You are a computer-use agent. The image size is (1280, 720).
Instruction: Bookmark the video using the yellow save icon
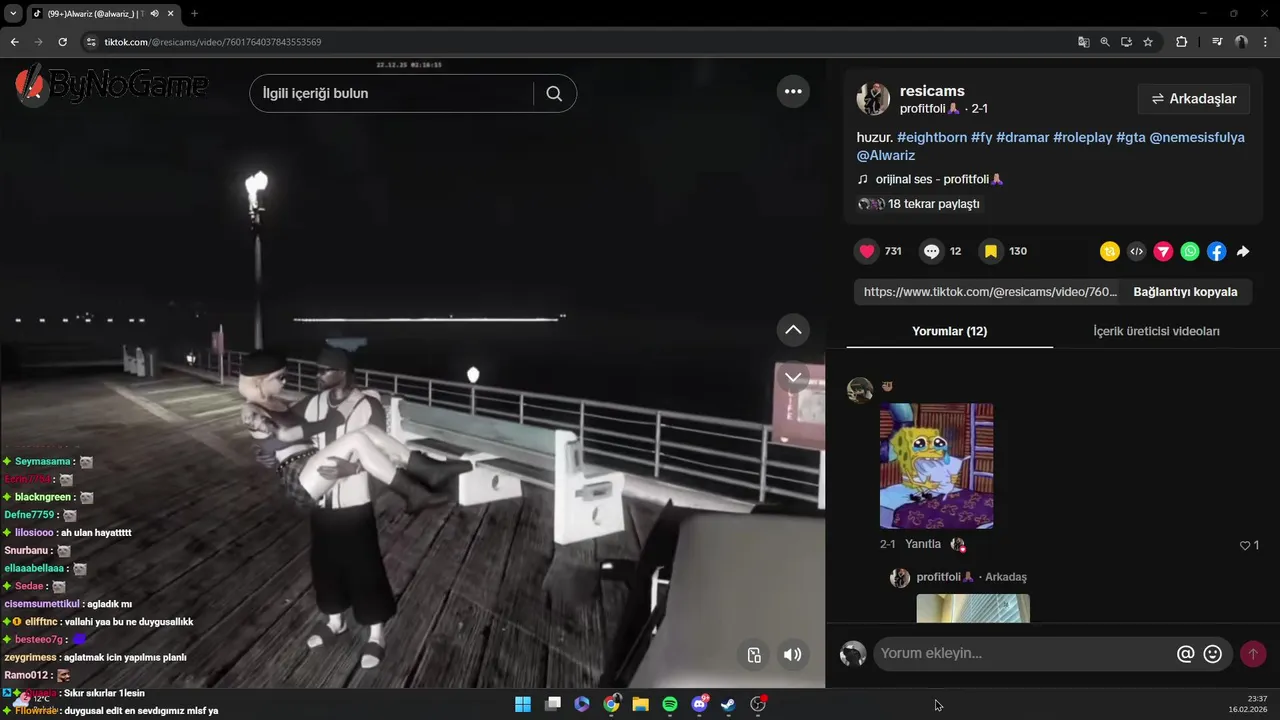coord(990,251)
